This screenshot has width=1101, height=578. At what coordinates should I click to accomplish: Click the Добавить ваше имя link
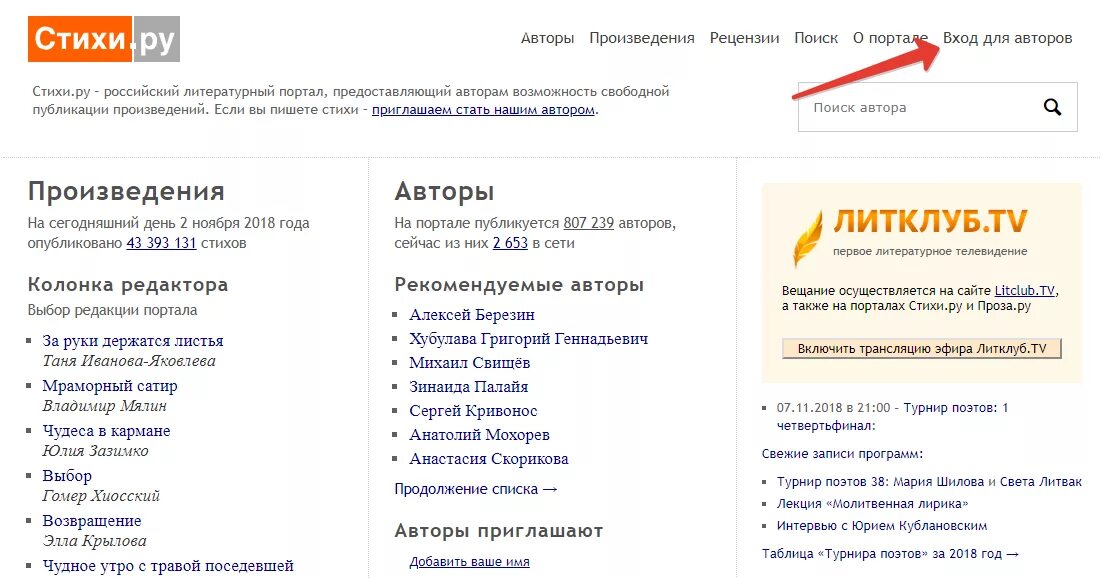point(469,562)
